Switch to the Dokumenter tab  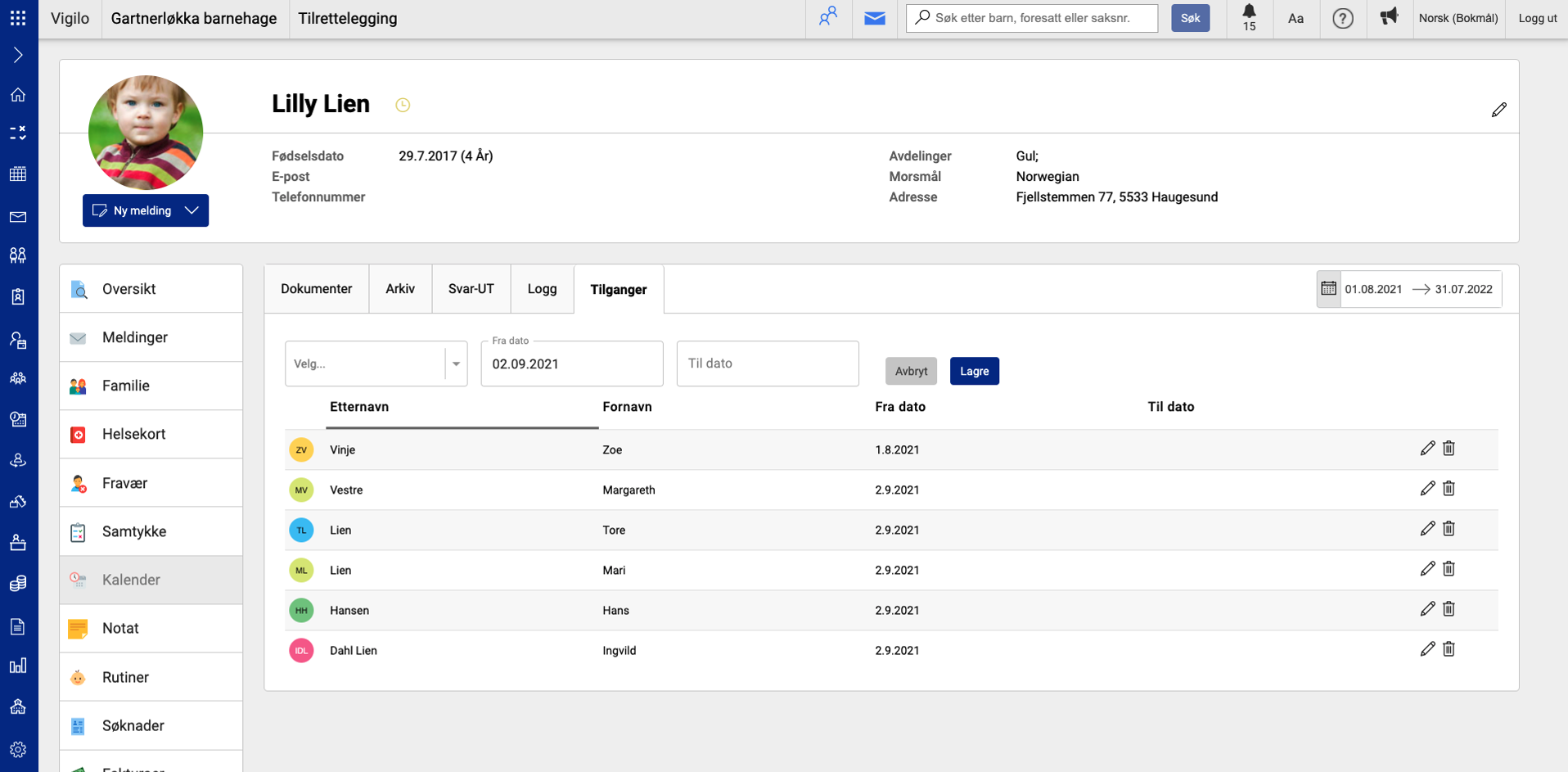[316, 289]
